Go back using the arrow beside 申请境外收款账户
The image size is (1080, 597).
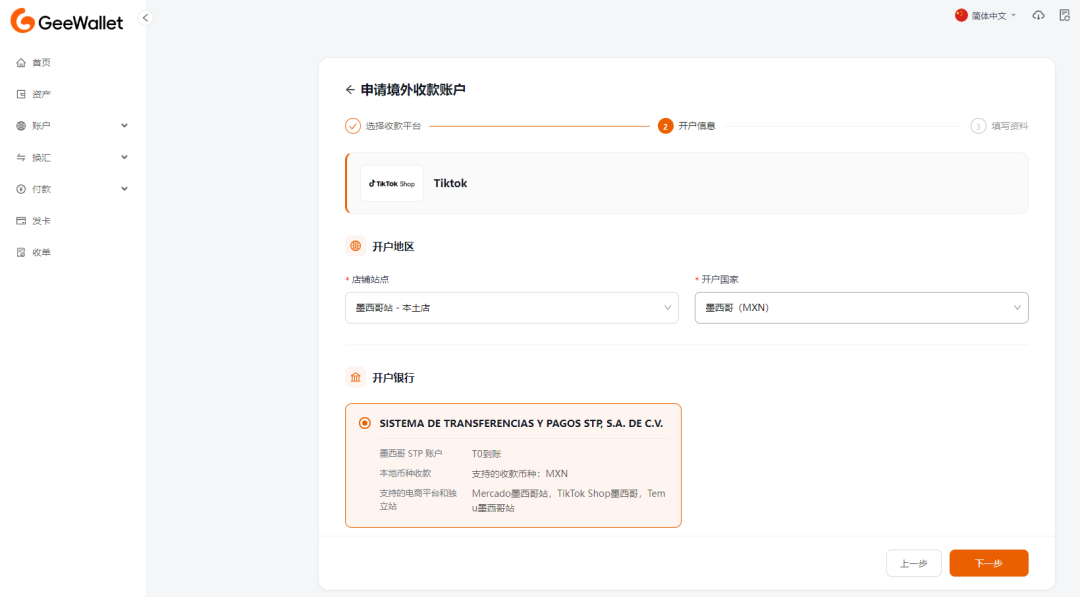coord(350,90)
